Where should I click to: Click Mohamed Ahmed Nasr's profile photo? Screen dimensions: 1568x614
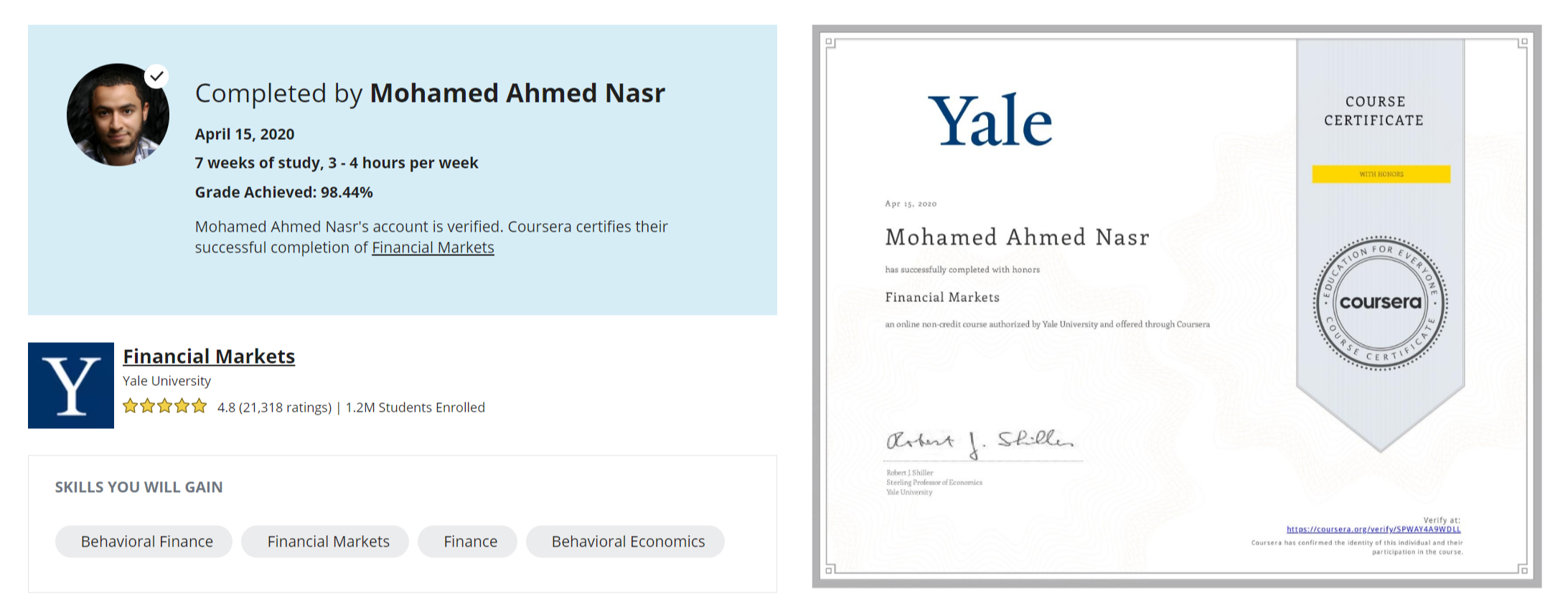[117, 116]
